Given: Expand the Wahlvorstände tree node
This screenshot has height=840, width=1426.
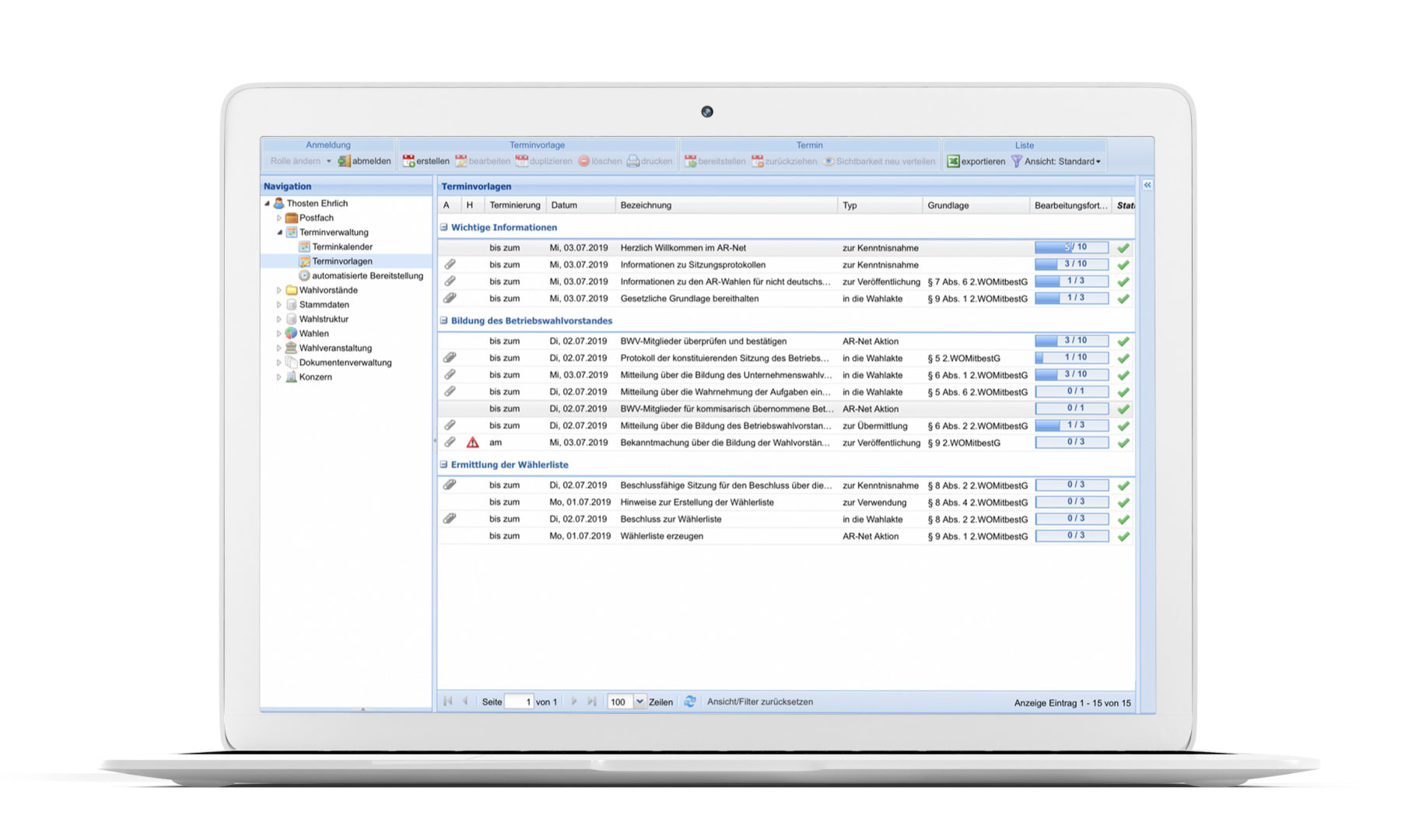Looking at the screenshot, I should (279, 290).
